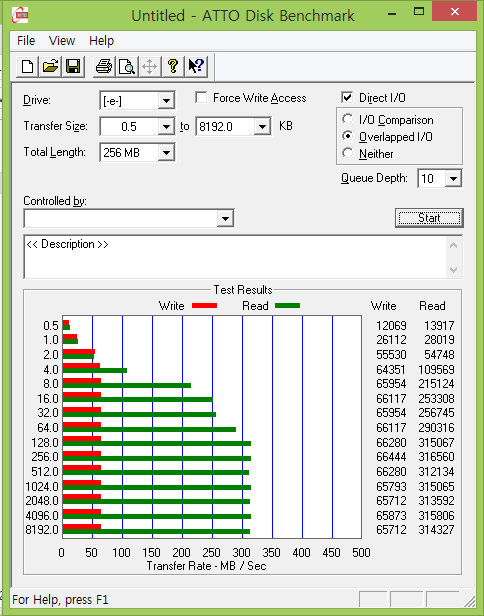This screenshot has width=484, height=616.
Task: Open the Transfer Size minimum dropdown 0.5
Action: [x=166, y=127]
